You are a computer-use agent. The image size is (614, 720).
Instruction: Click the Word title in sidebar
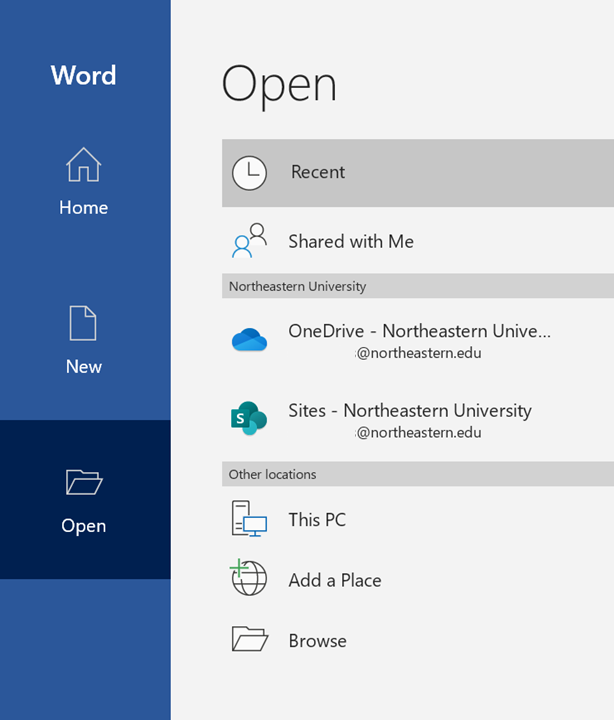coord(84,75)
